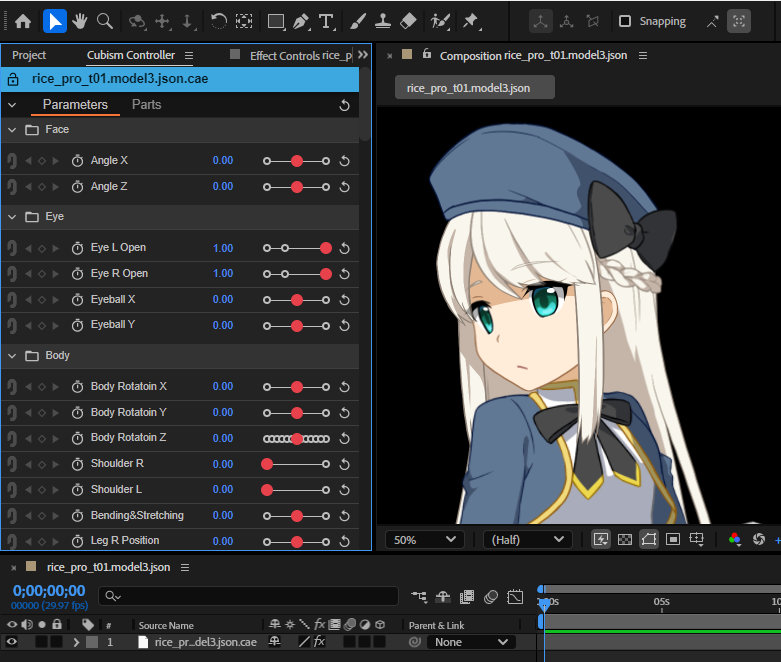Click the show channel RGB icon
The image size is (781, 662).
click(734, 539)
